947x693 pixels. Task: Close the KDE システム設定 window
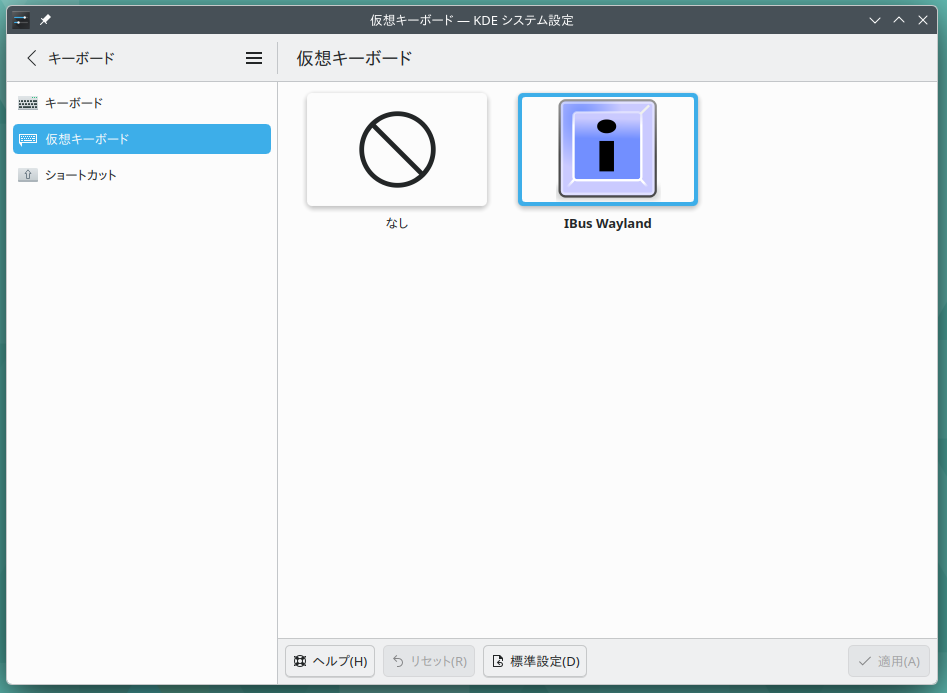coord(923,20)
